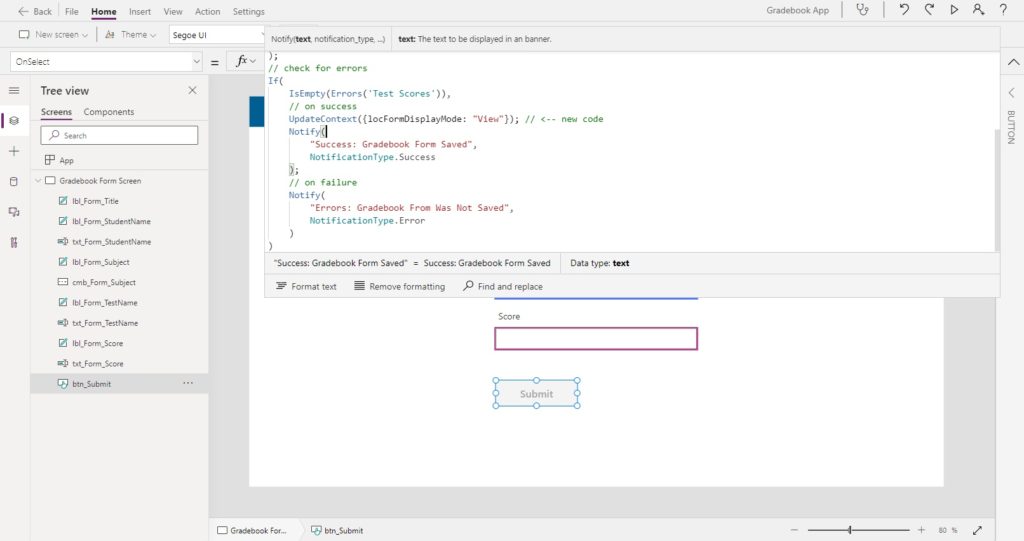Screen dimensions: 1024x541
Task: Open the Data sources sidebar icon
Action: pyautogui.click(x=14, y=182)
